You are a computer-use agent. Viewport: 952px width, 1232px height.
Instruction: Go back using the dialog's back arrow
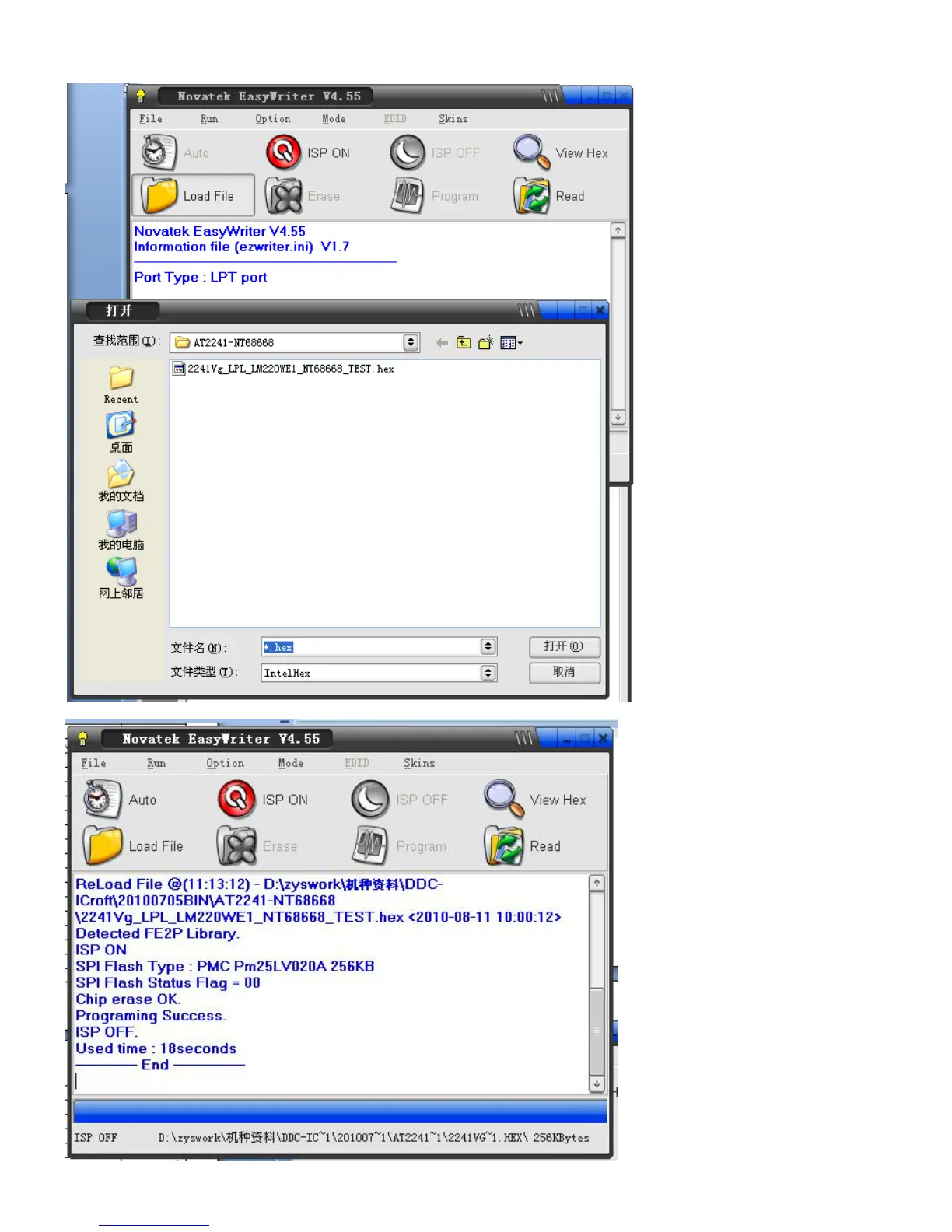click(442, 342)
